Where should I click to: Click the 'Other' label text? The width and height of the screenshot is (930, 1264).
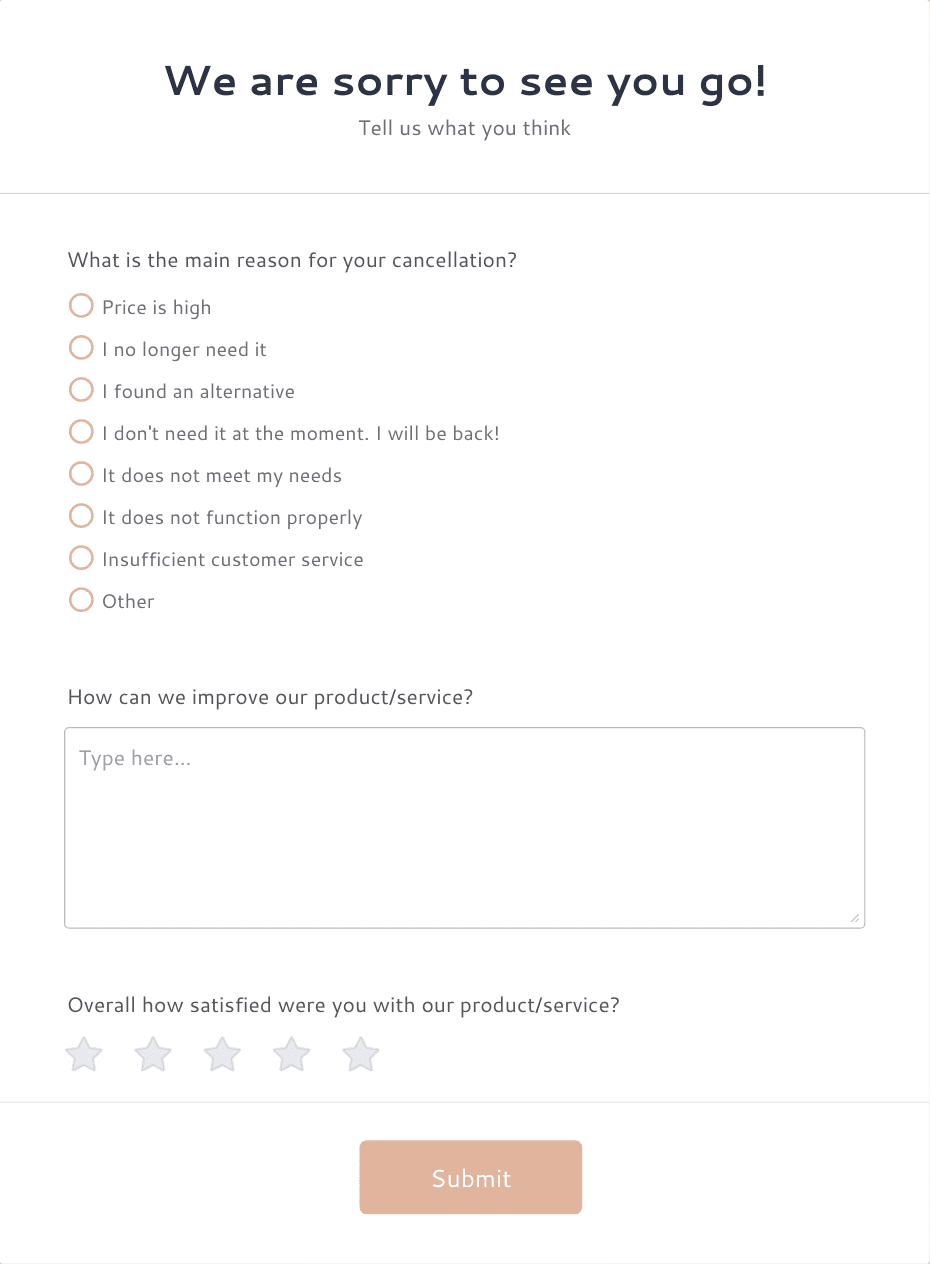pyautogui.click(x=128, y=601)
